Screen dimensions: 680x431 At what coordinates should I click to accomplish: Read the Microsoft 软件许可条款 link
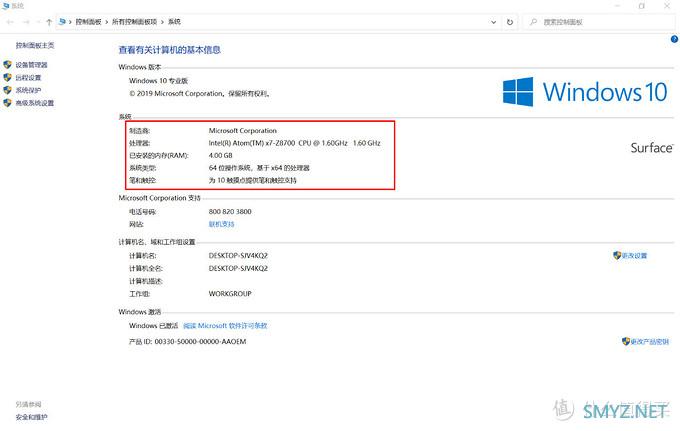click(225, 326)
